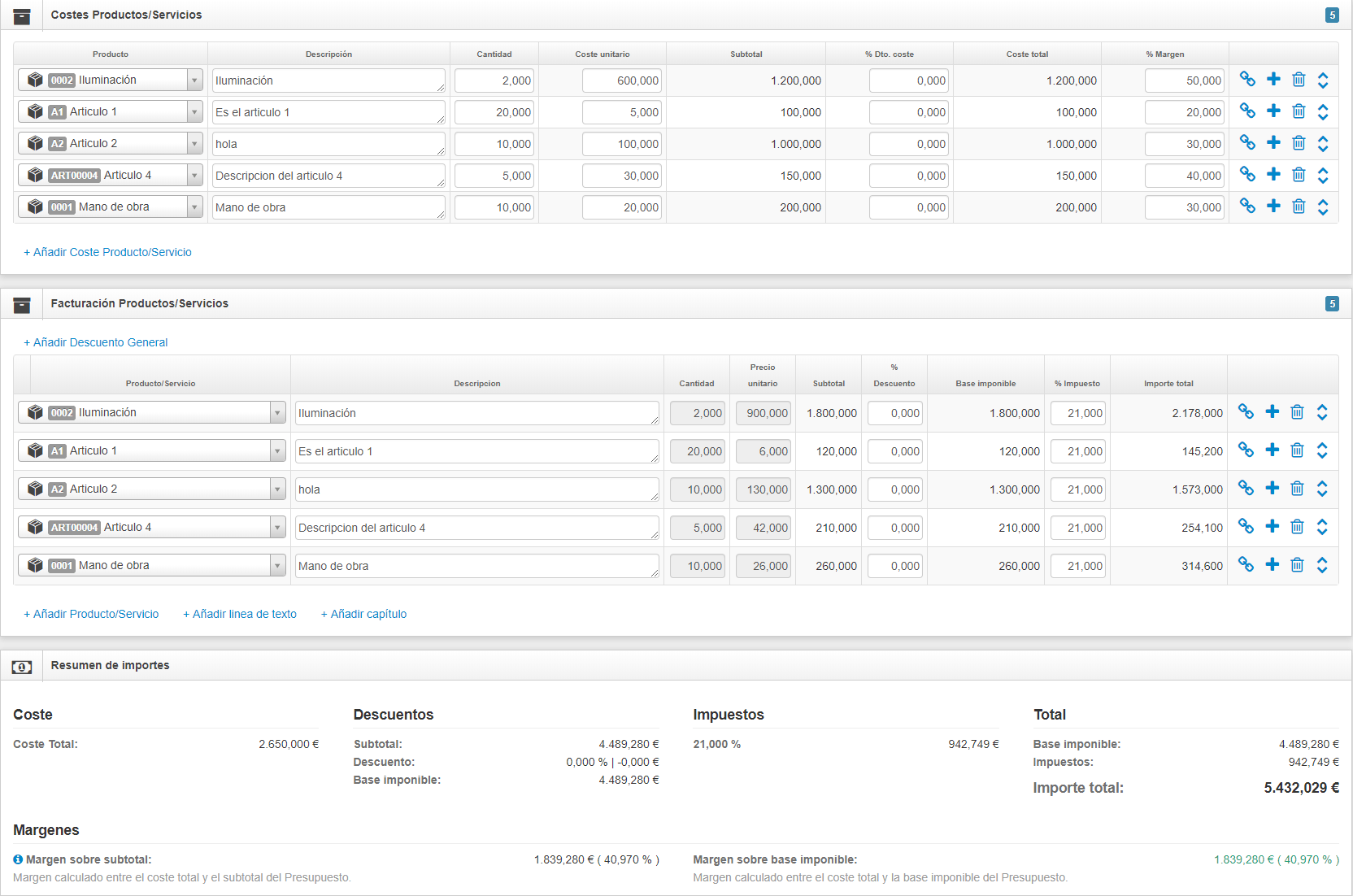Open product dropdown of cost row Articulo 1

pyautogui.click(x=111, y=111)
